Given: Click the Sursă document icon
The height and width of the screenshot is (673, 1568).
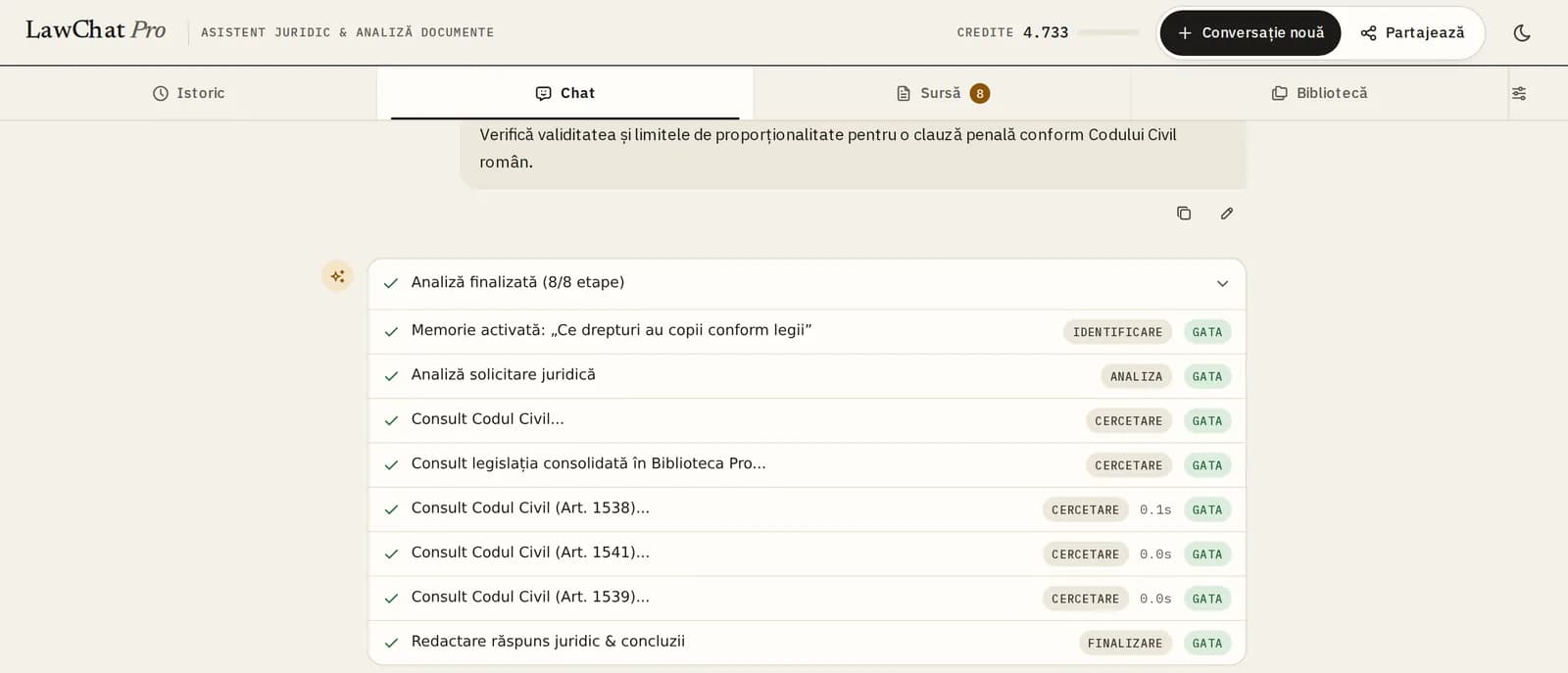Looking at the screenshot, I should (904, 93).
